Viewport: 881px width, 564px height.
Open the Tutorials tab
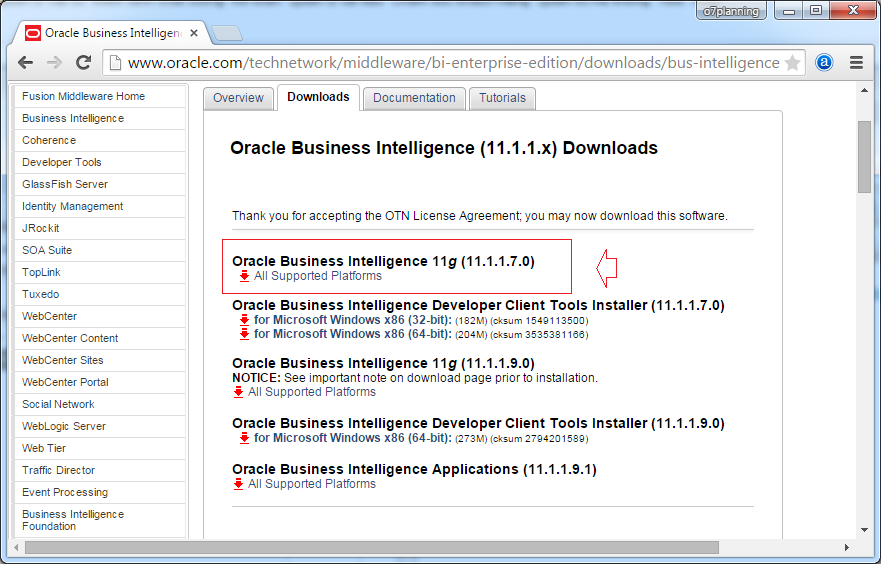pos(502,98)
